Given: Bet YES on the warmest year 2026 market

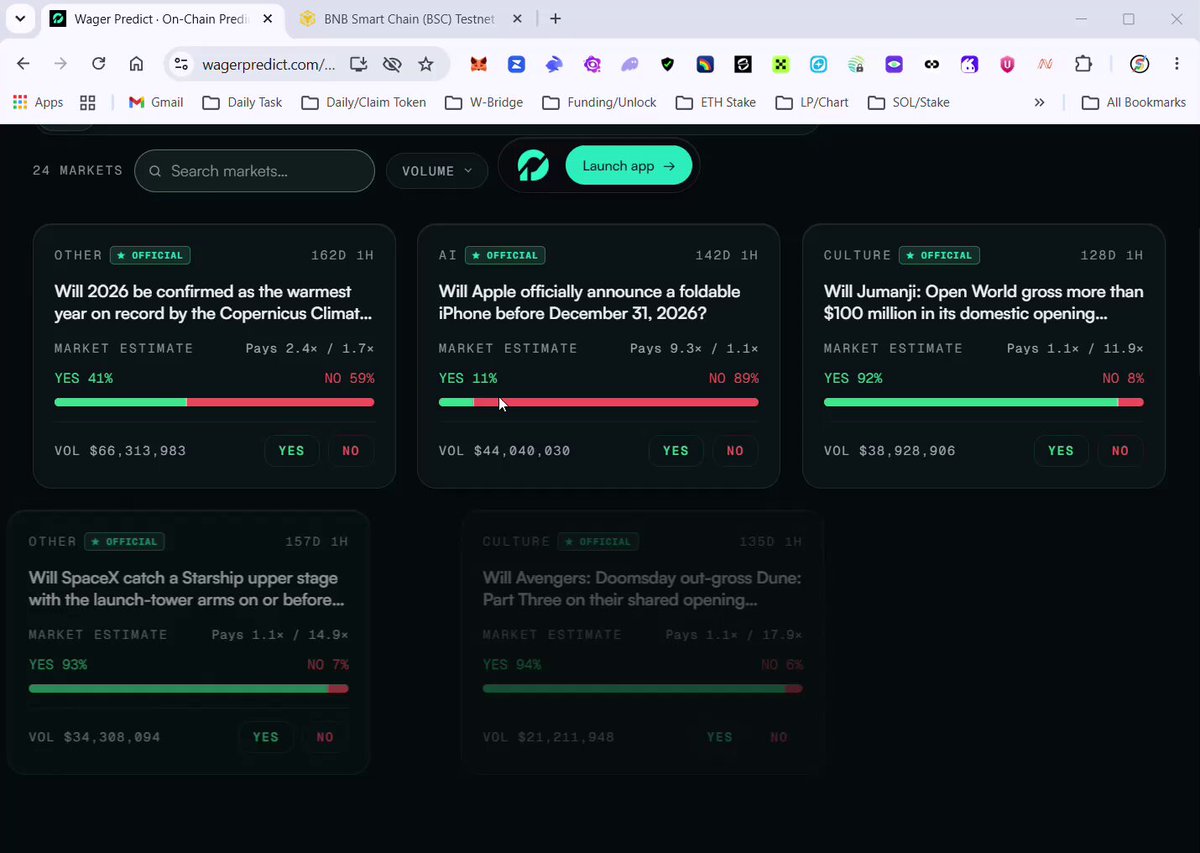Looking at the screenshot, I should click(291, 451).
